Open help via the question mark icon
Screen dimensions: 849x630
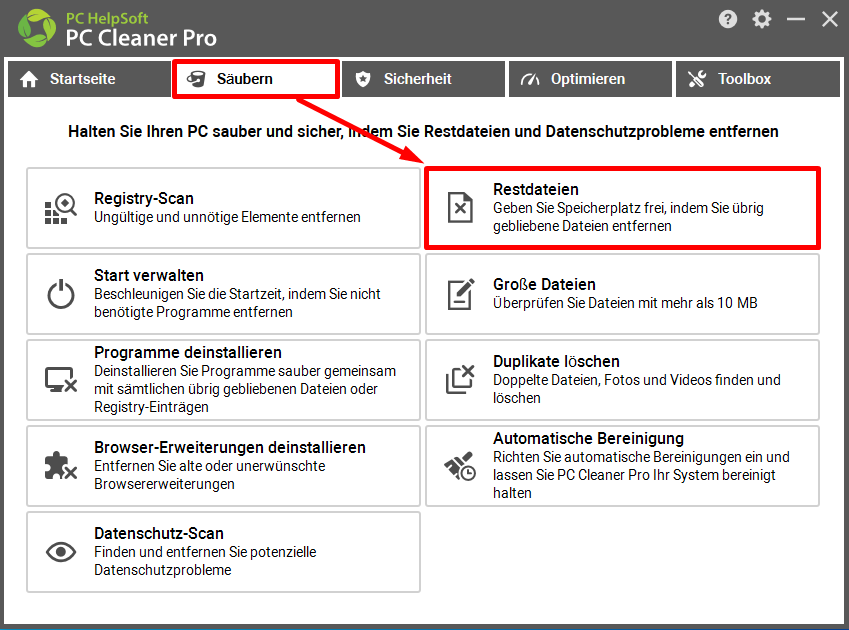coord(728,19)
